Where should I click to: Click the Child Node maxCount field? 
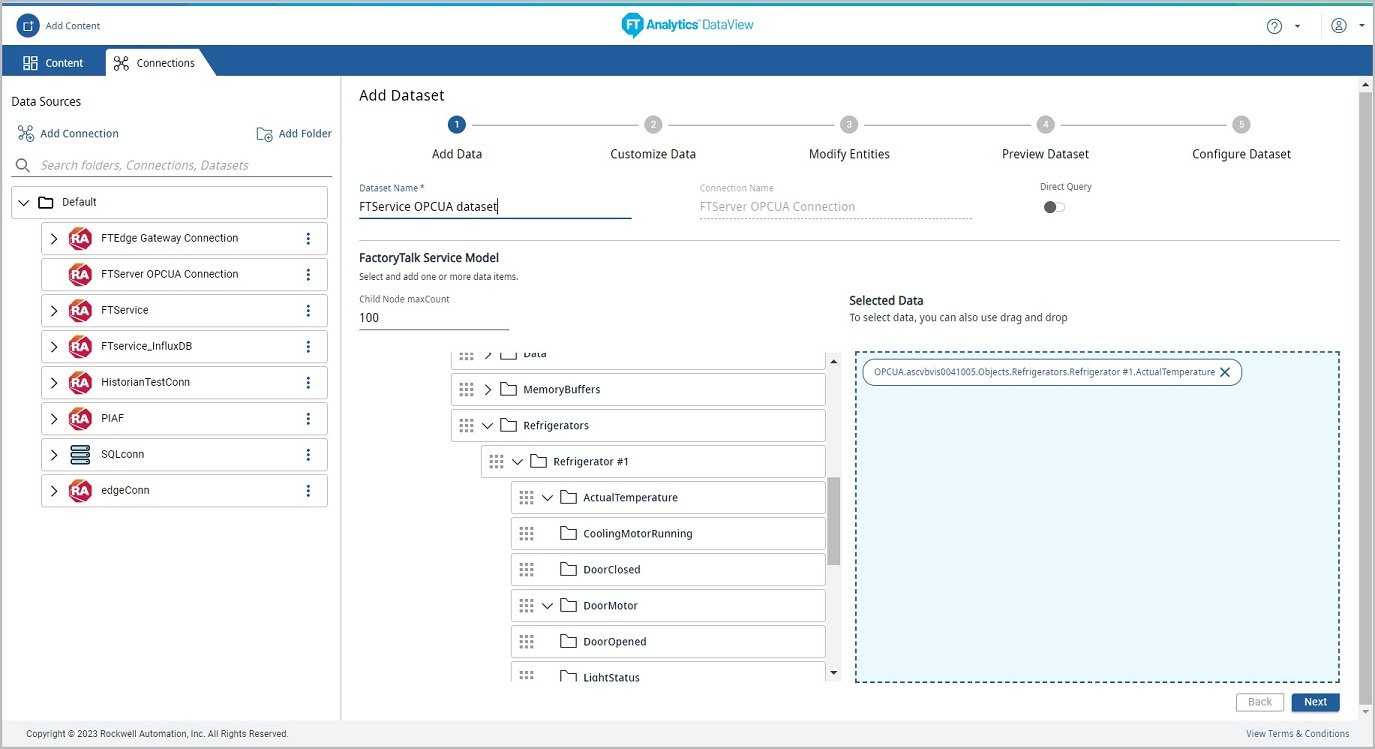(433, 318)
